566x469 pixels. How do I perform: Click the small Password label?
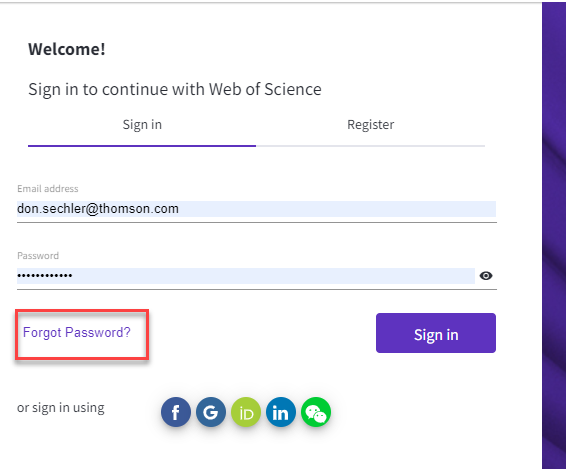coord(38,256)
